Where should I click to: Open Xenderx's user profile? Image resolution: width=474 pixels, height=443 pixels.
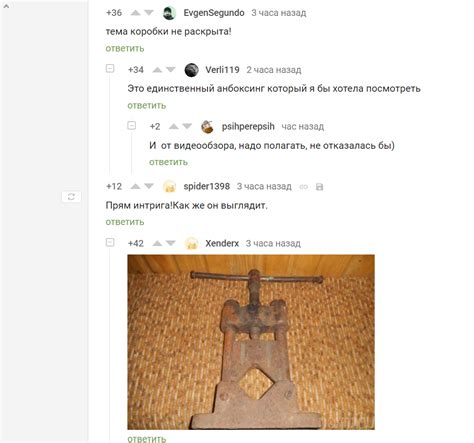222,244
